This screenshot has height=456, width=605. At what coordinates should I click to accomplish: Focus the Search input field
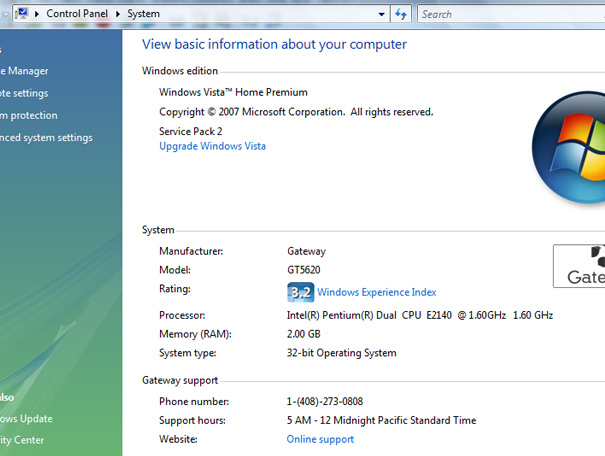[x=511, y=14]
